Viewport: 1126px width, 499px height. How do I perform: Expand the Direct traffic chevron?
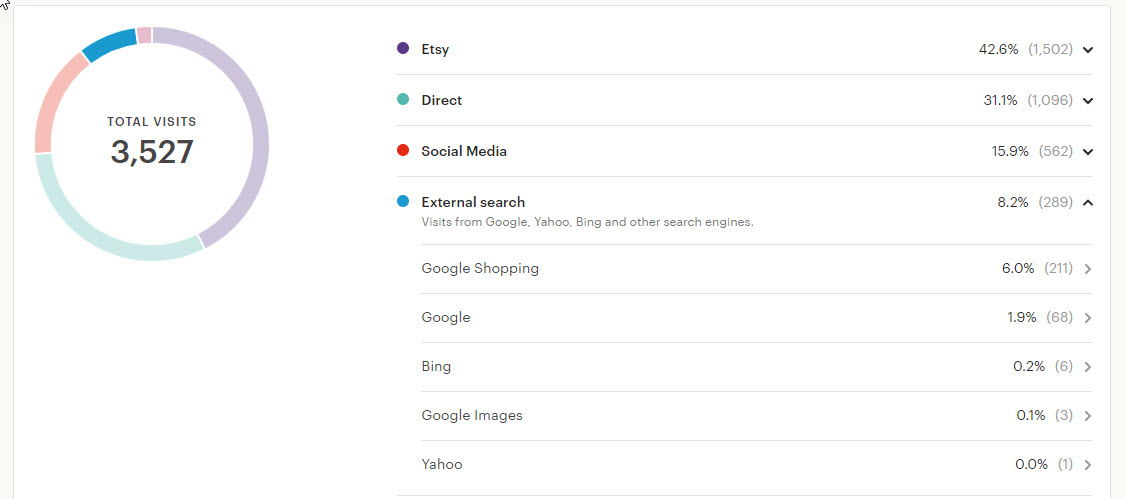tap(1088, 101)
